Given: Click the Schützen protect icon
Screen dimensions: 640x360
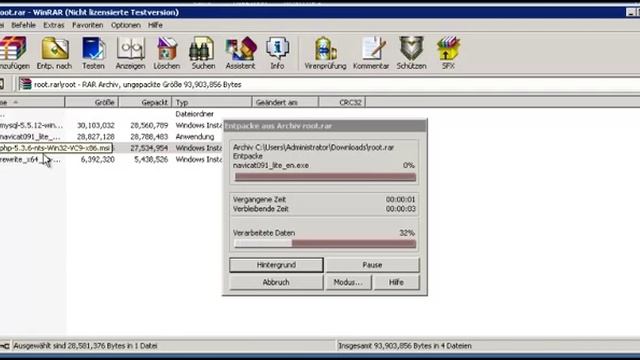Looking at the screenshot, I should (411, 49).
